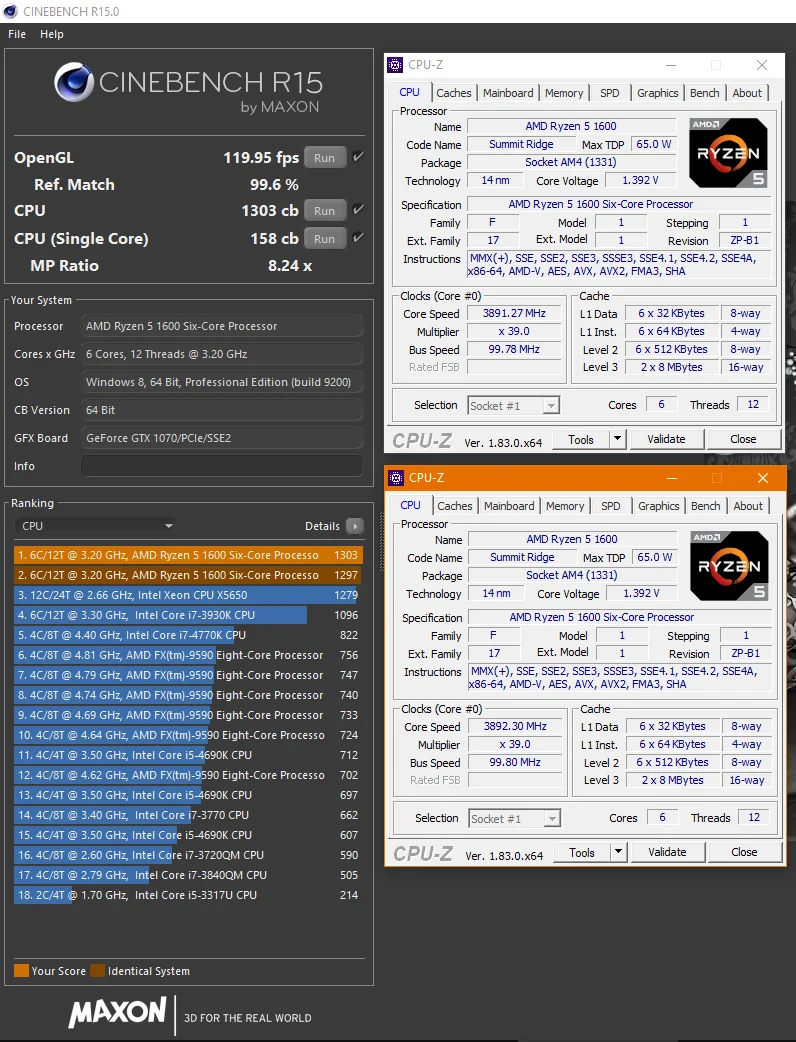Click Core Speed 3892.30 MHz in lower CPU-Z
796x1042 pixels.
tap(516, 726)
